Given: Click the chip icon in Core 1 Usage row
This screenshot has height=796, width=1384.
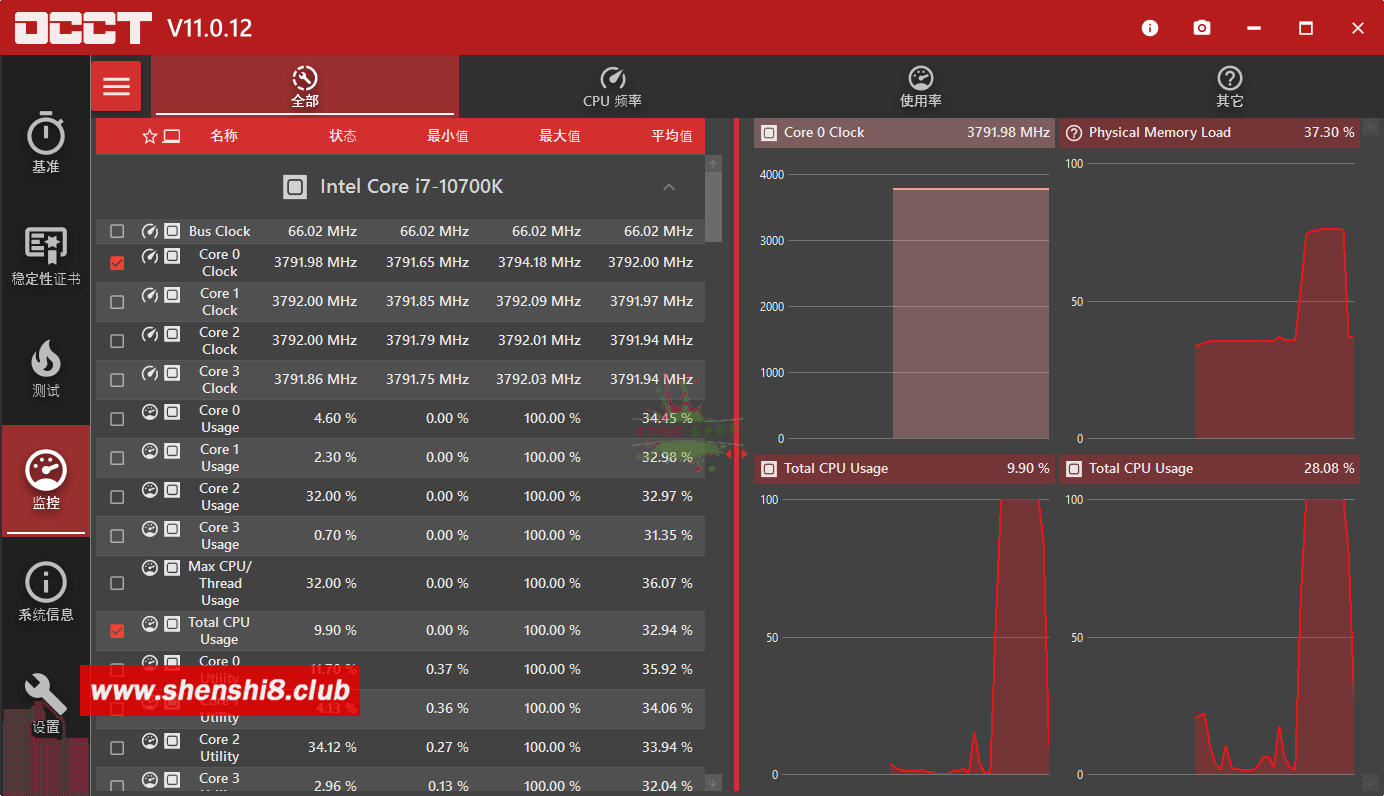Looking at the screenshot, I should [172, 450].
